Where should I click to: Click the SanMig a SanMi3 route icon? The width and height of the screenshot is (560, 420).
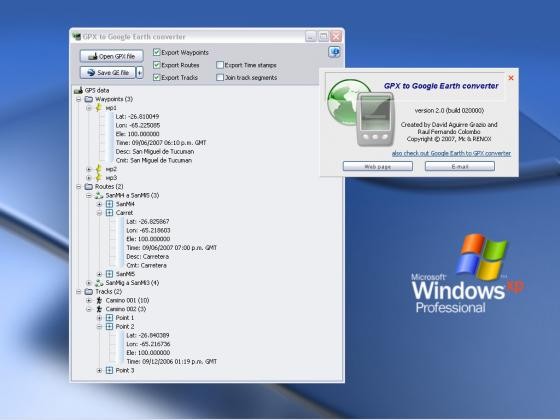click(x=99, y=283)
